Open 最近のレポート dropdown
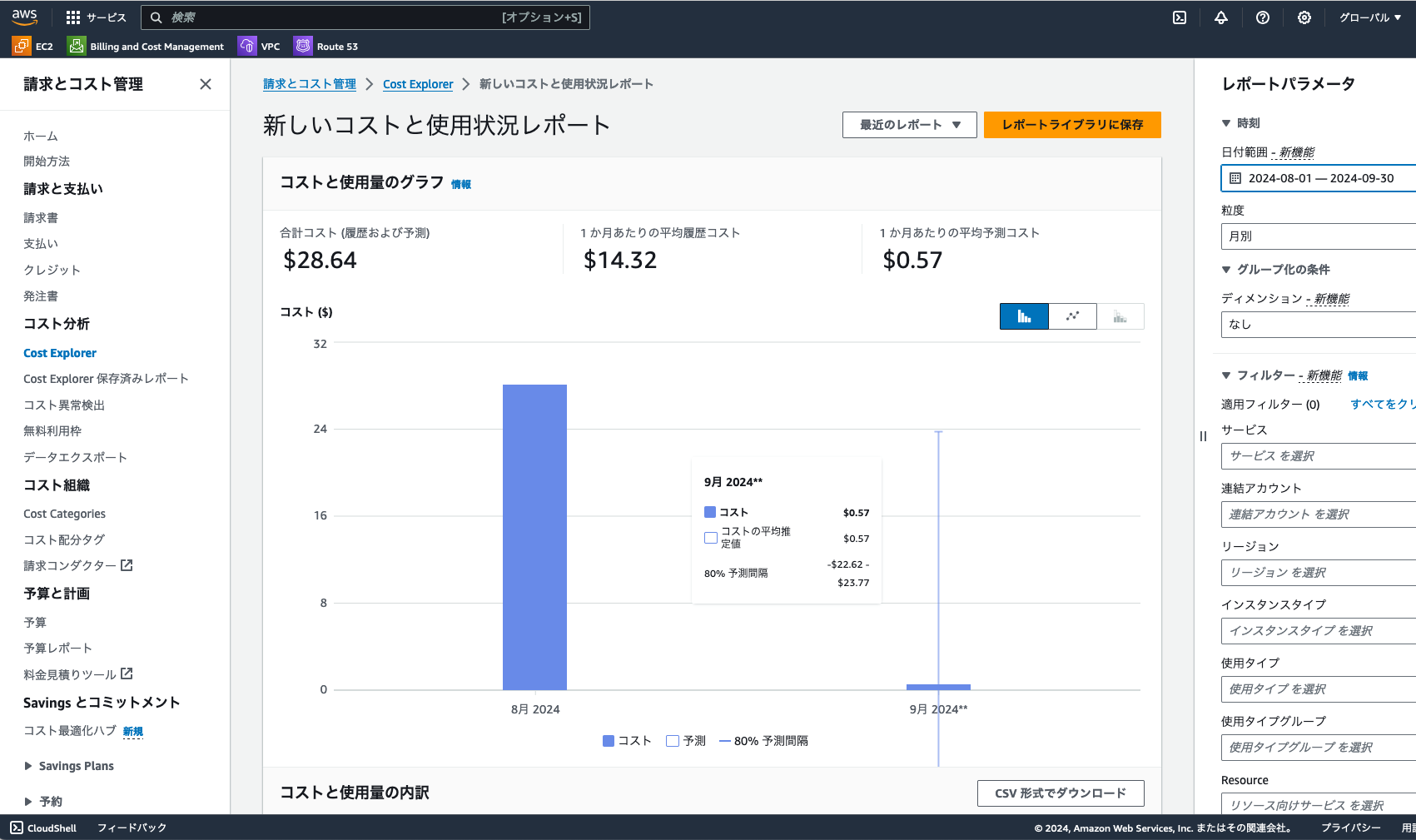Screen dimensions: 1416x840 [910, 125]
